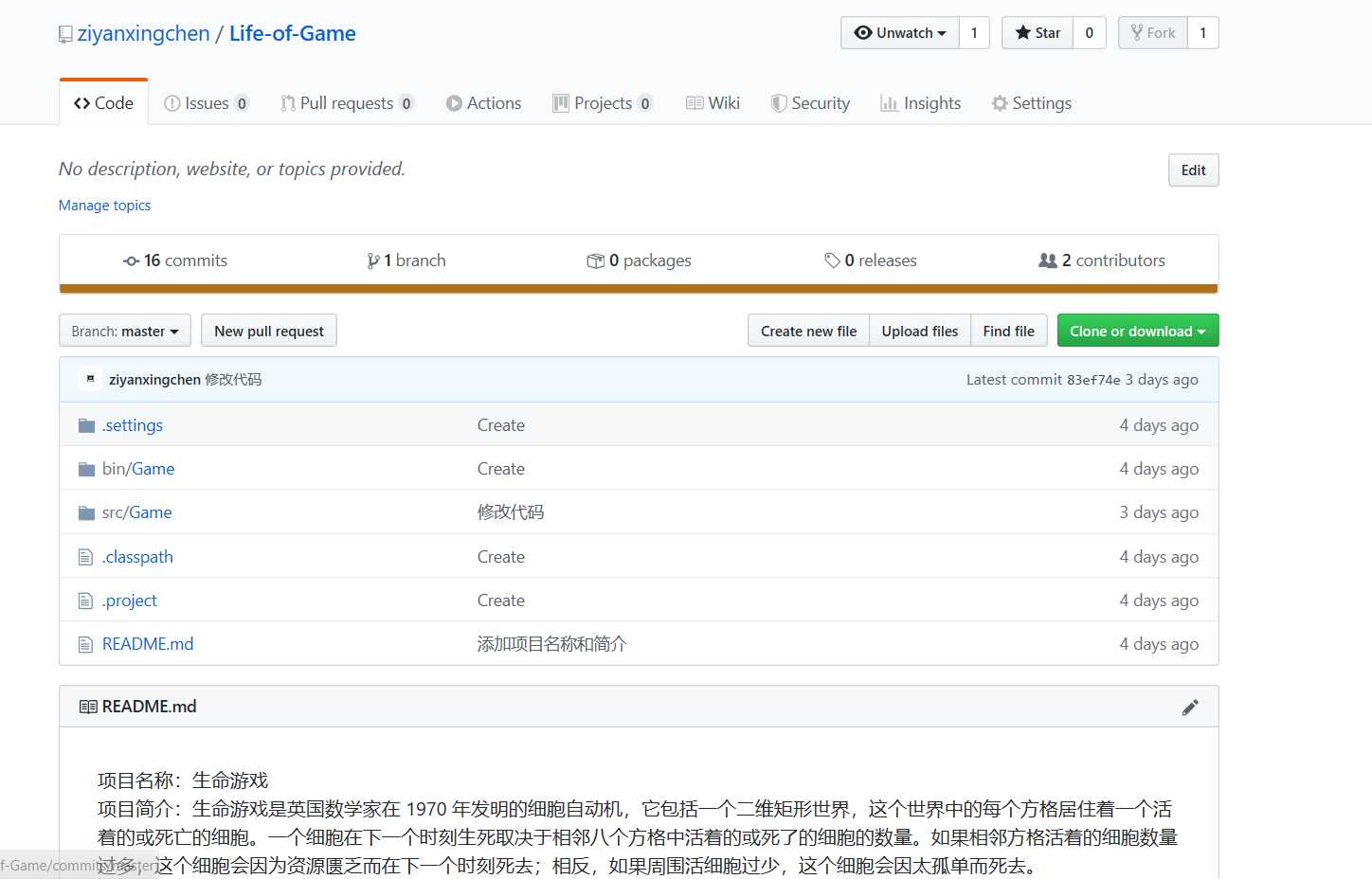Open the 0 packages link
1372x879 pixels.
639,260
